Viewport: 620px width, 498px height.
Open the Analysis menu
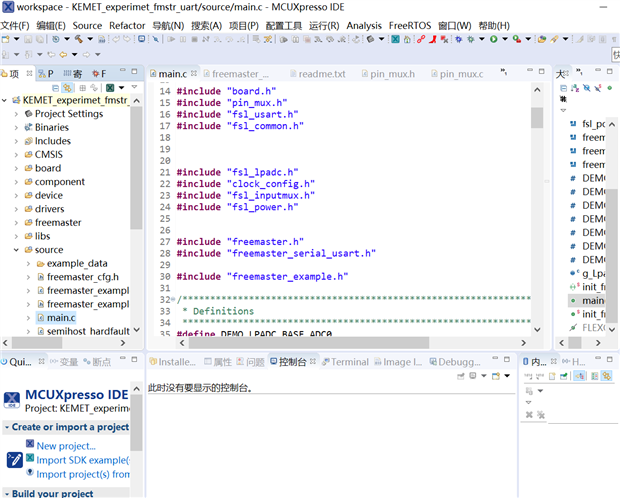(364, 26)
